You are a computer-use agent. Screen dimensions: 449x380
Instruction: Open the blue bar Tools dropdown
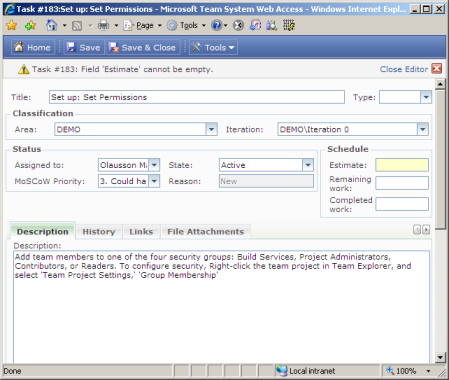(213, 47)
